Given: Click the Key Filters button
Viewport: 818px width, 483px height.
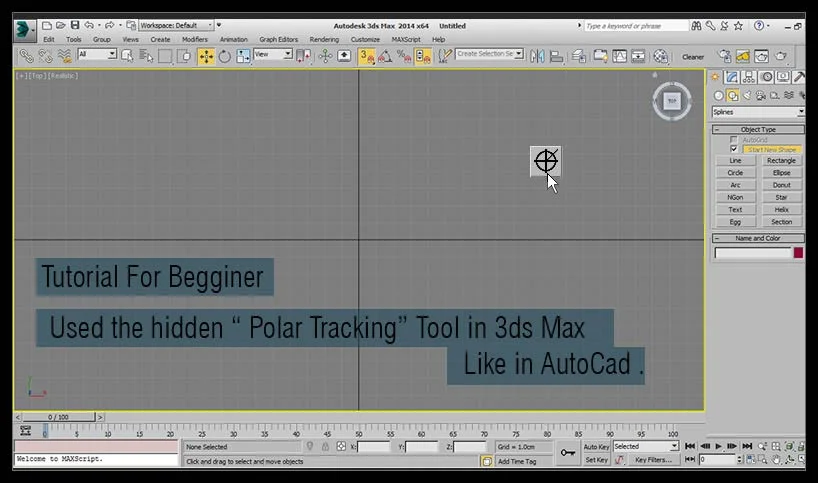Looking at the screenshot, I should (653, 460).
